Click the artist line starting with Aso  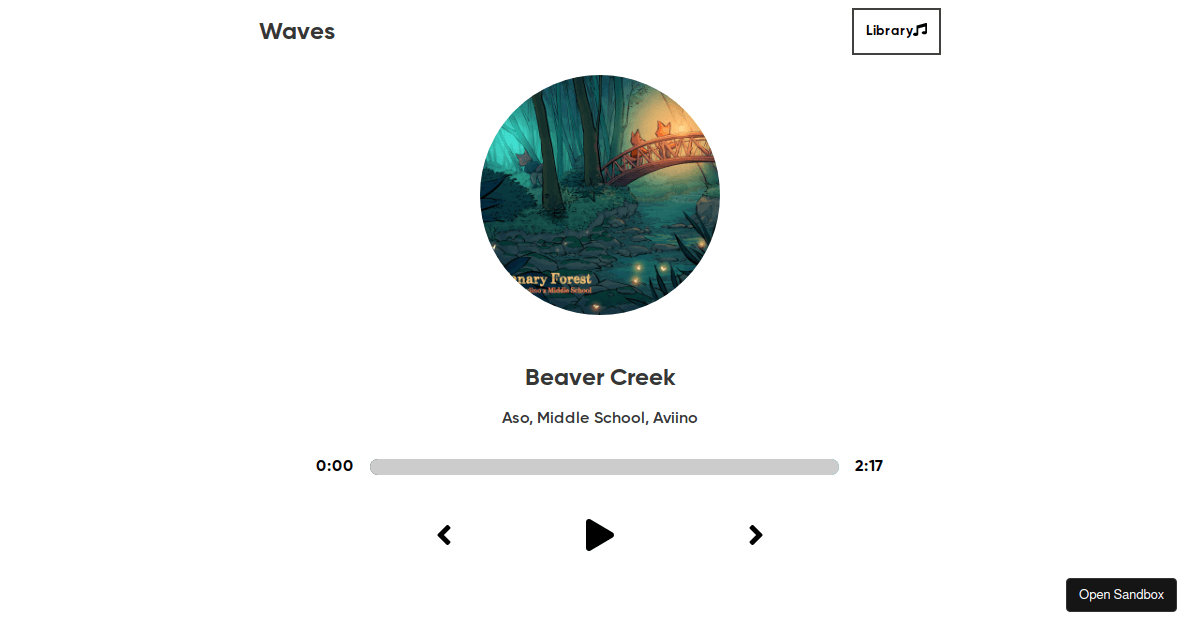[x=600, y=418]
